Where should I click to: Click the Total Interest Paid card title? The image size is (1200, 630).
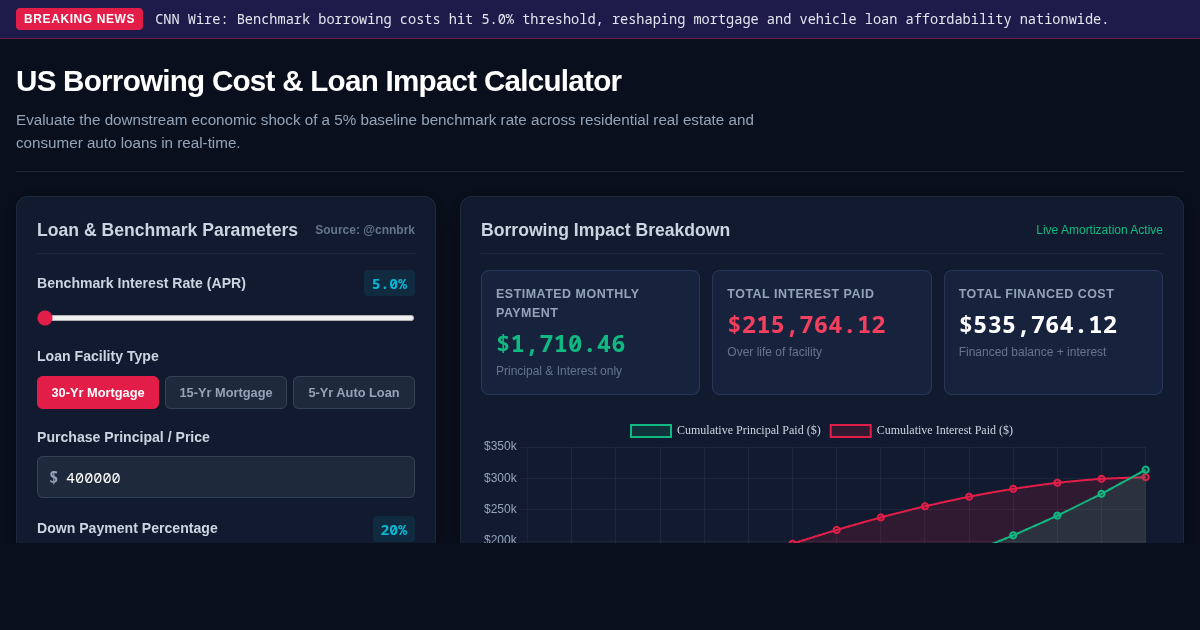coord(800,294)
